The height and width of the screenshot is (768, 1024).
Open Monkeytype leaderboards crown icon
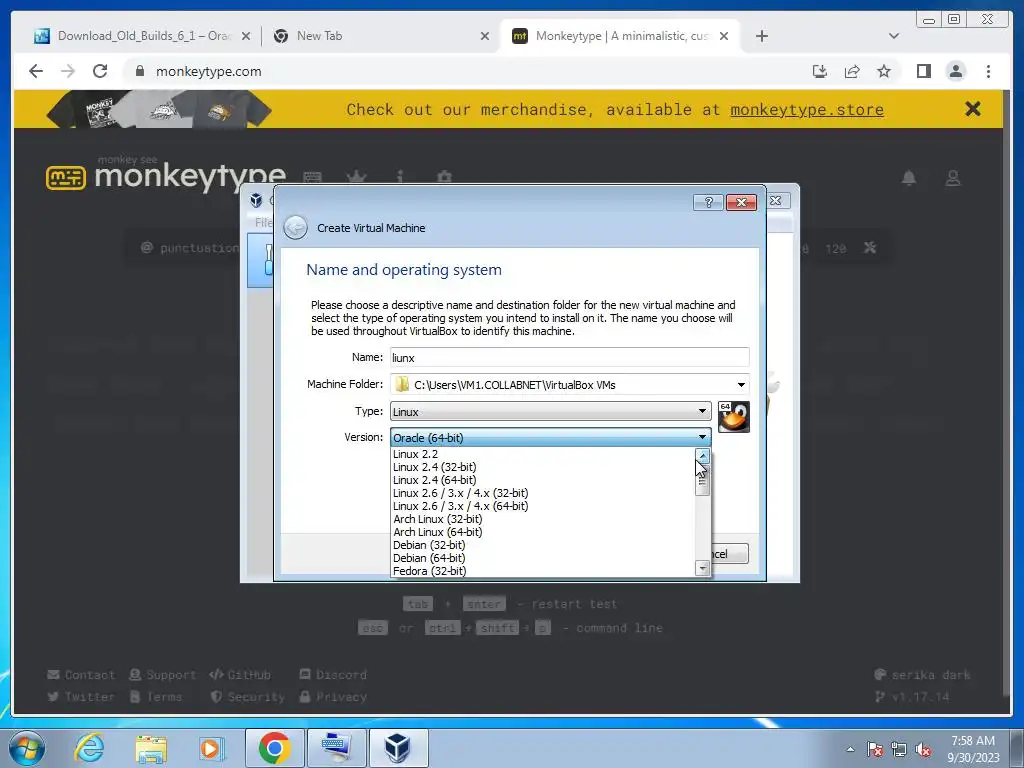(356, 176)
